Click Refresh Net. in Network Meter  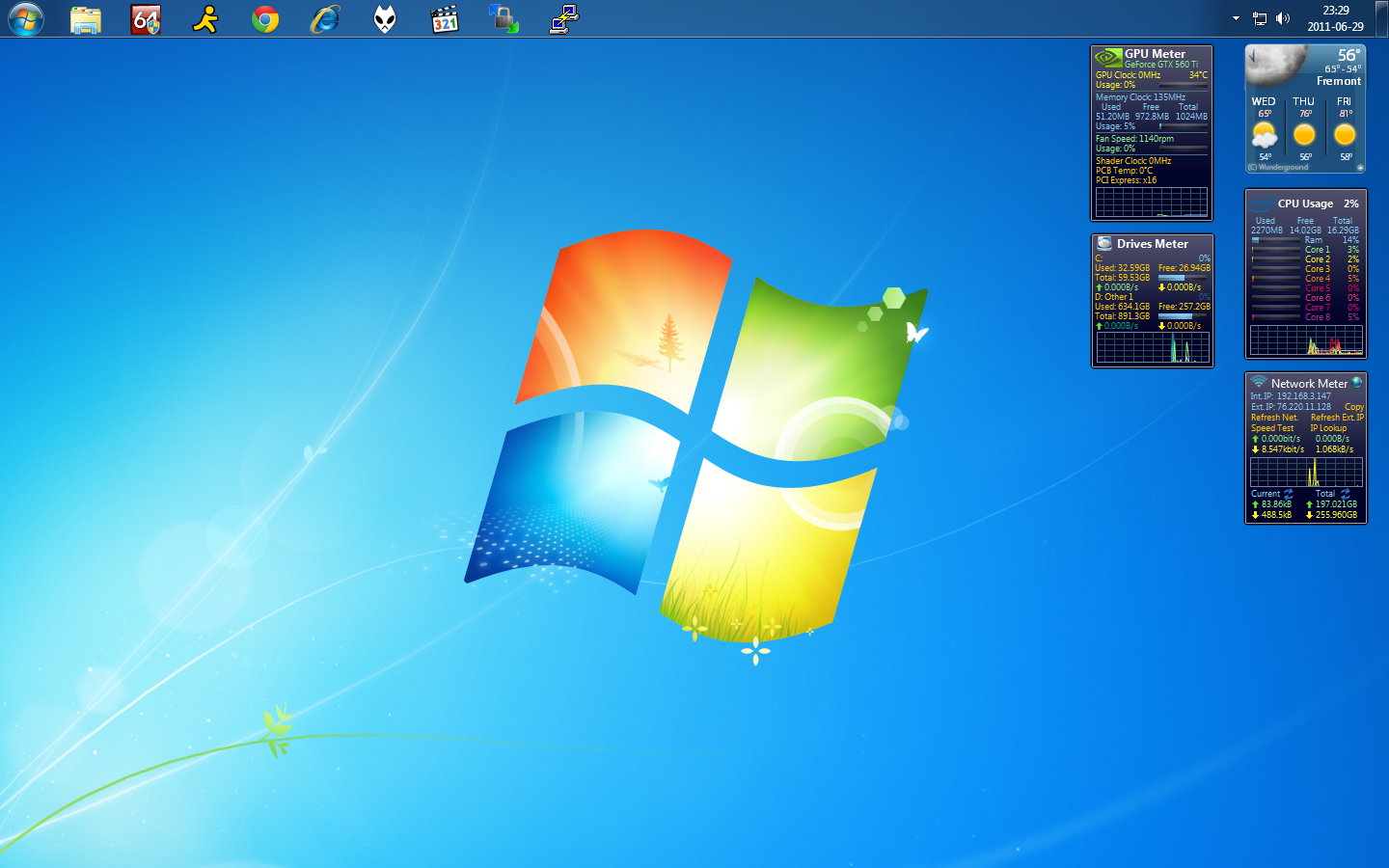click(x=1274, y=418)
